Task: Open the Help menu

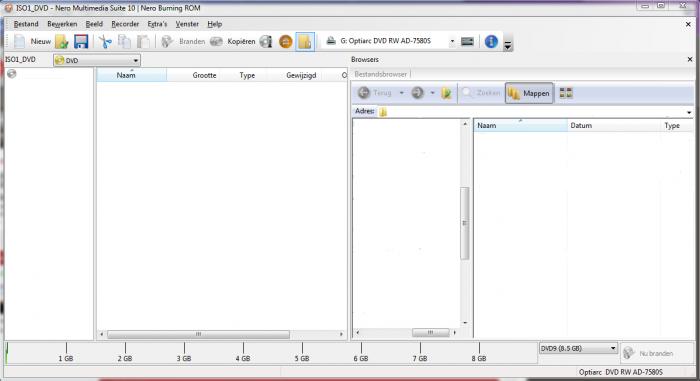Action: 215,24
